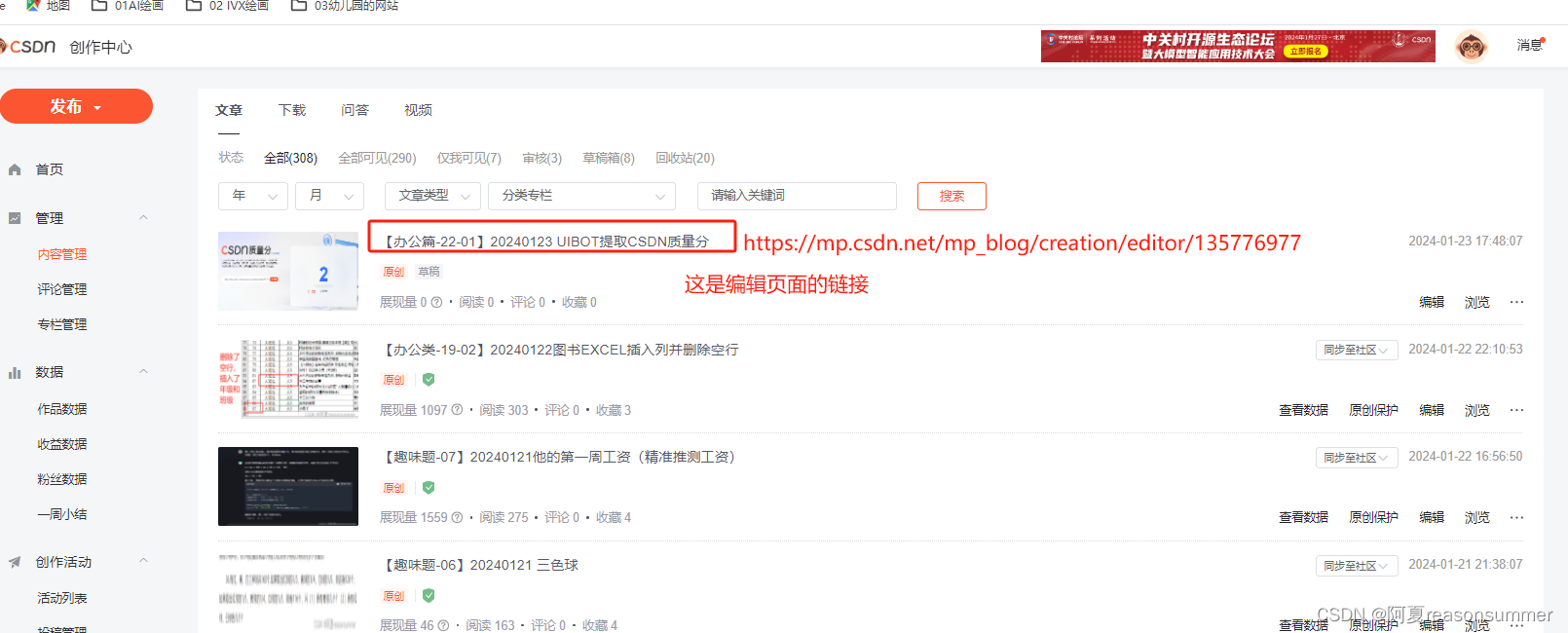The width and height of the screenshot is (1568, 633).
Task: Open the user avatar menu
Action: [x=1471, y=46]
